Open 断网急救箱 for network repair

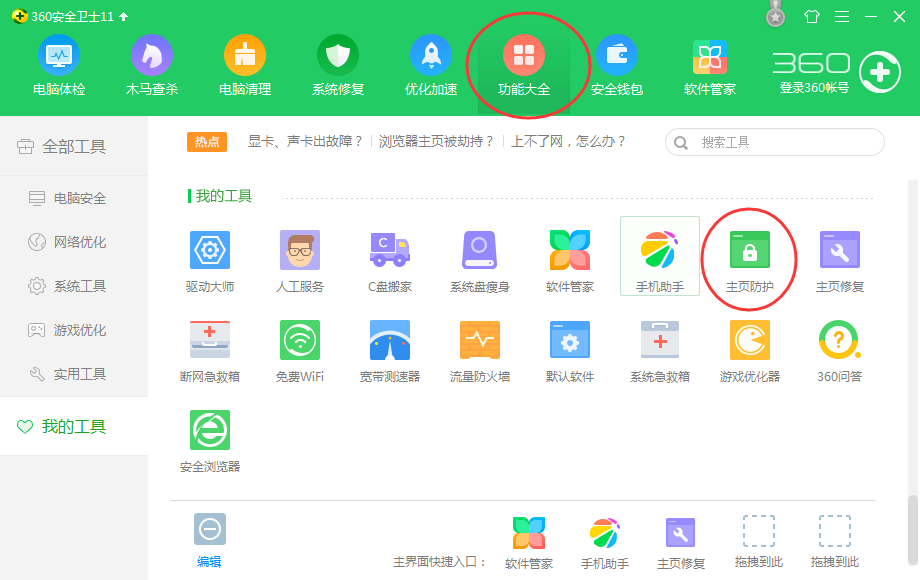pyautogui.click(x=209, y=348)
